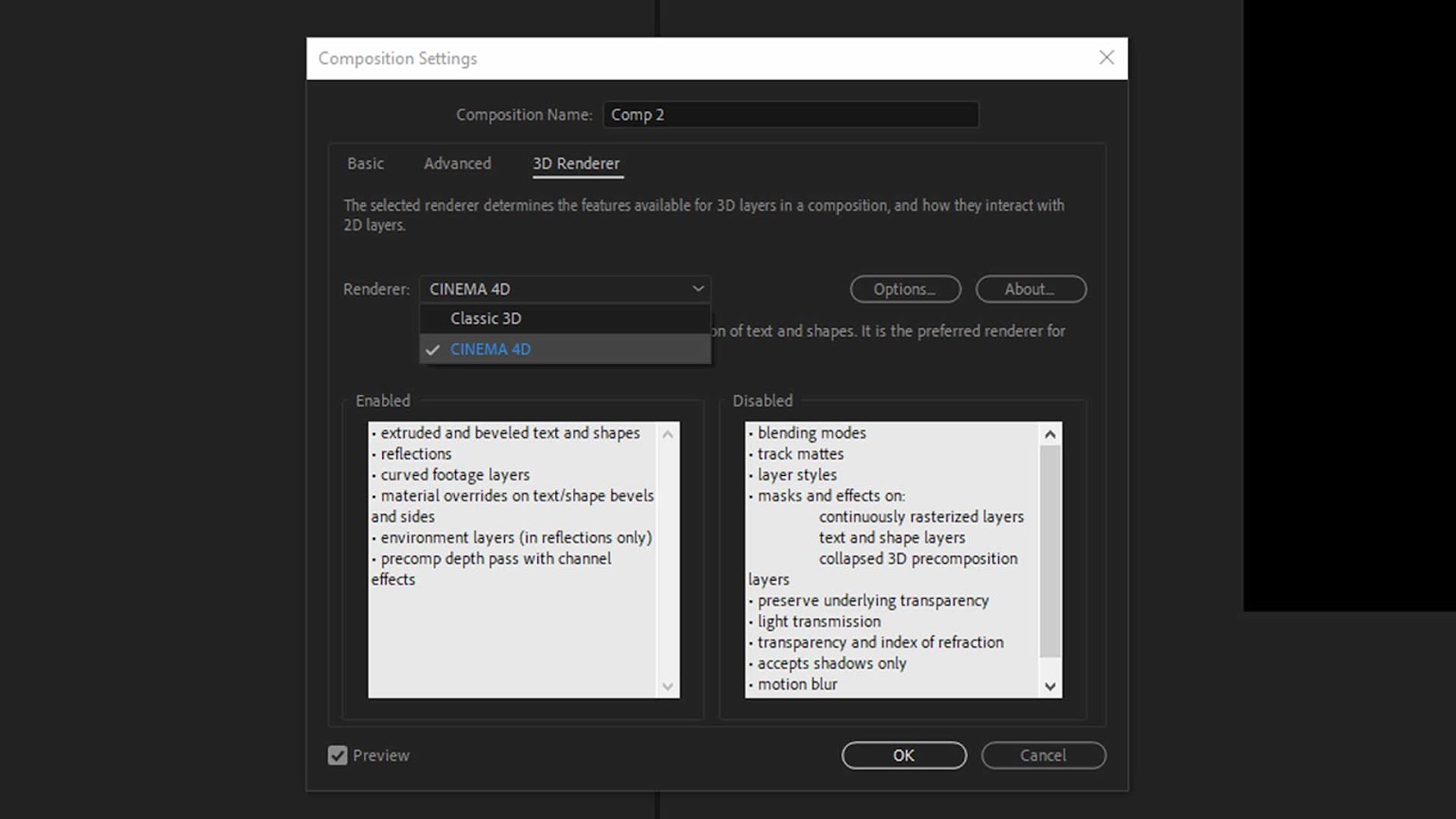Close the Composition Settings dialog

pos(1107,57)
